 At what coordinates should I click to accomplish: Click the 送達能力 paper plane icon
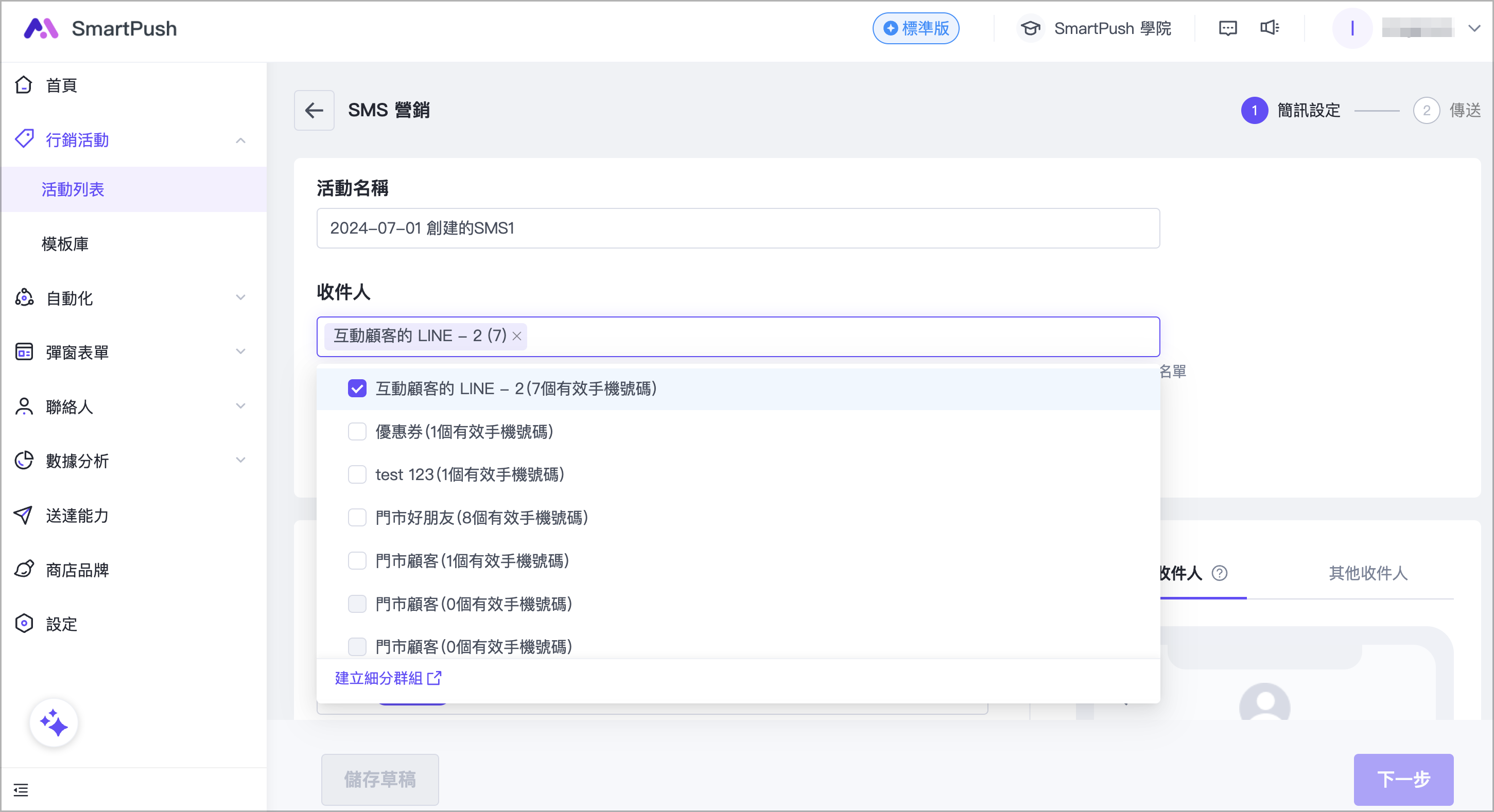click(23, 515)
